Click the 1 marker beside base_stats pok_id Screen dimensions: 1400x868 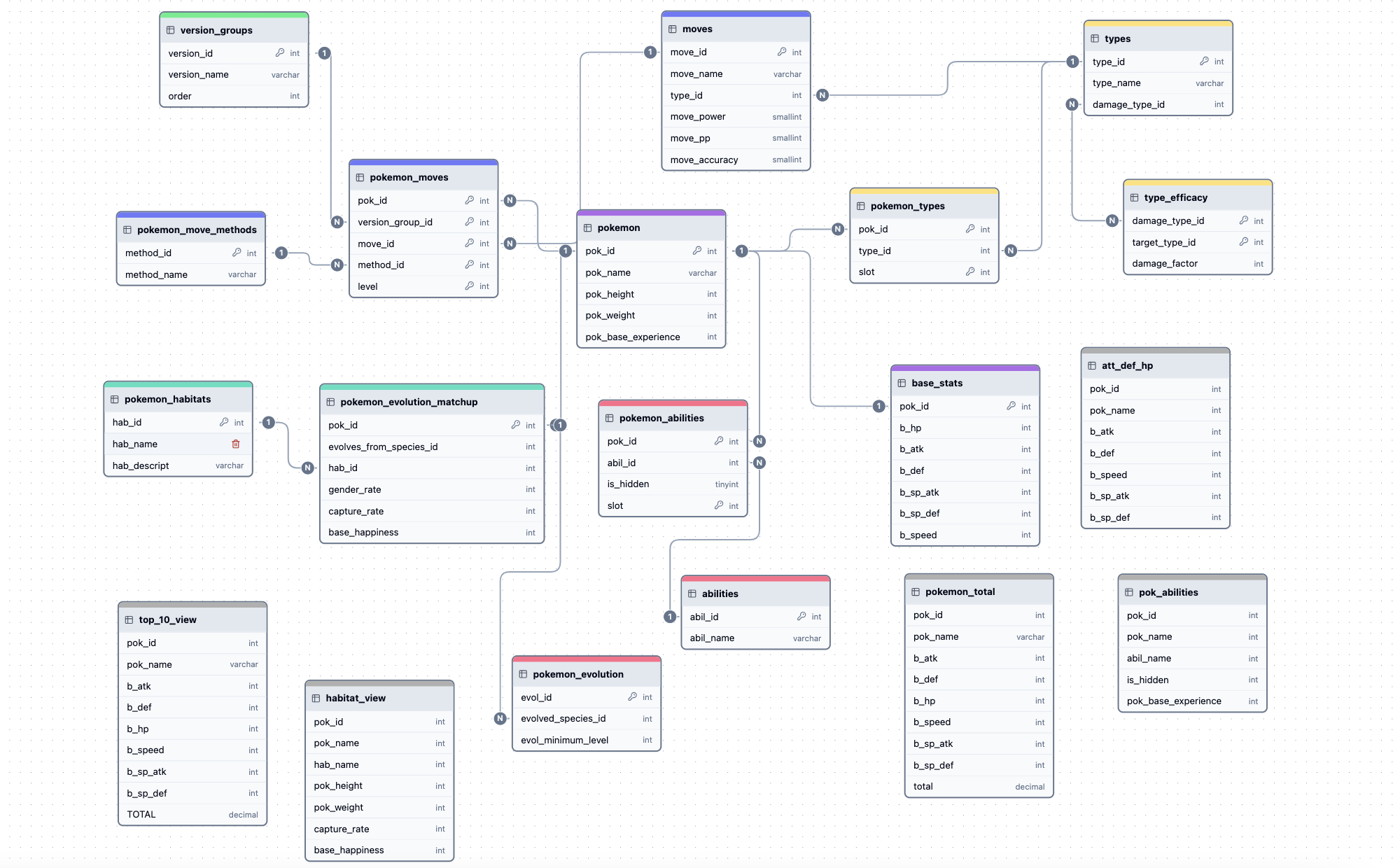[x=878, y=406]
